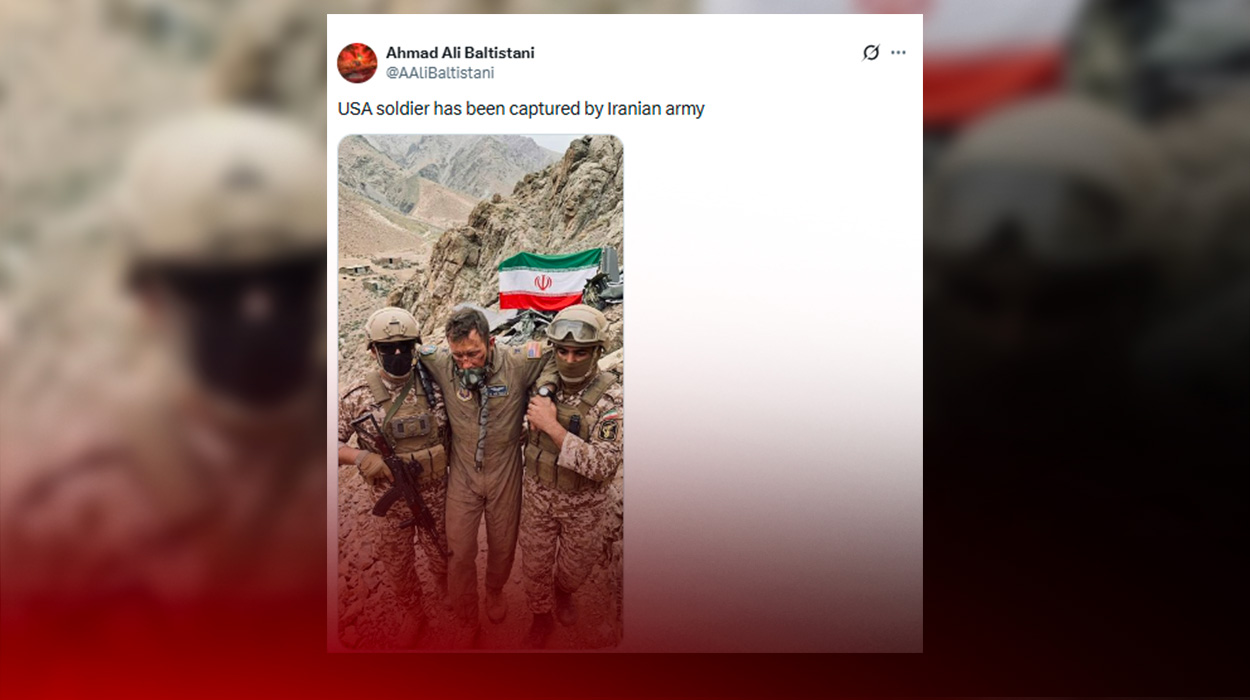This screenshot has width=1250, height=700.
Task: Open the @AAliBaltistani handle link
Action: (x=440, y=73)
